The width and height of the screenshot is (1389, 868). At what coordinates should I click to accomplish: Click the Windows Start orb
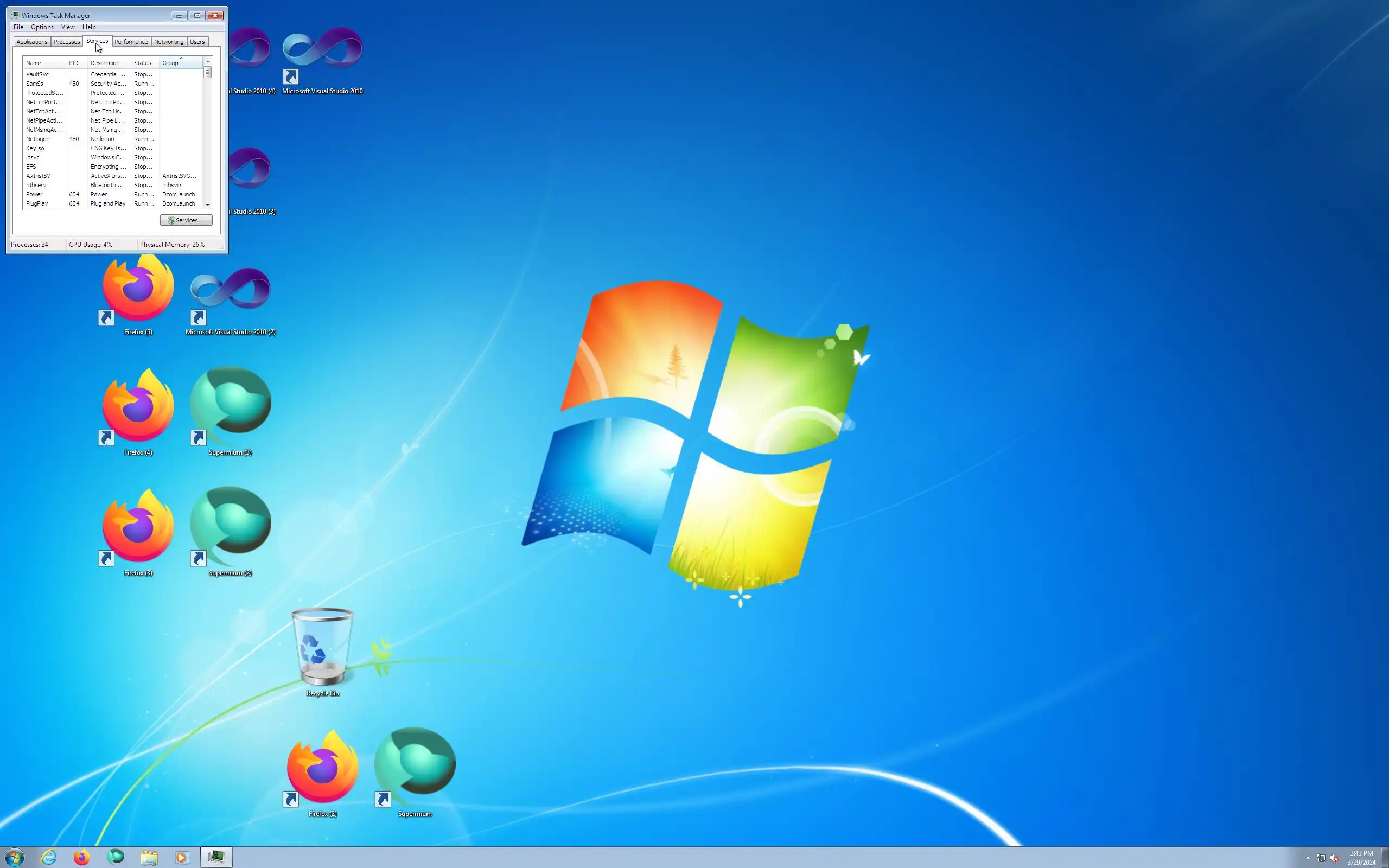pos(14,857)
